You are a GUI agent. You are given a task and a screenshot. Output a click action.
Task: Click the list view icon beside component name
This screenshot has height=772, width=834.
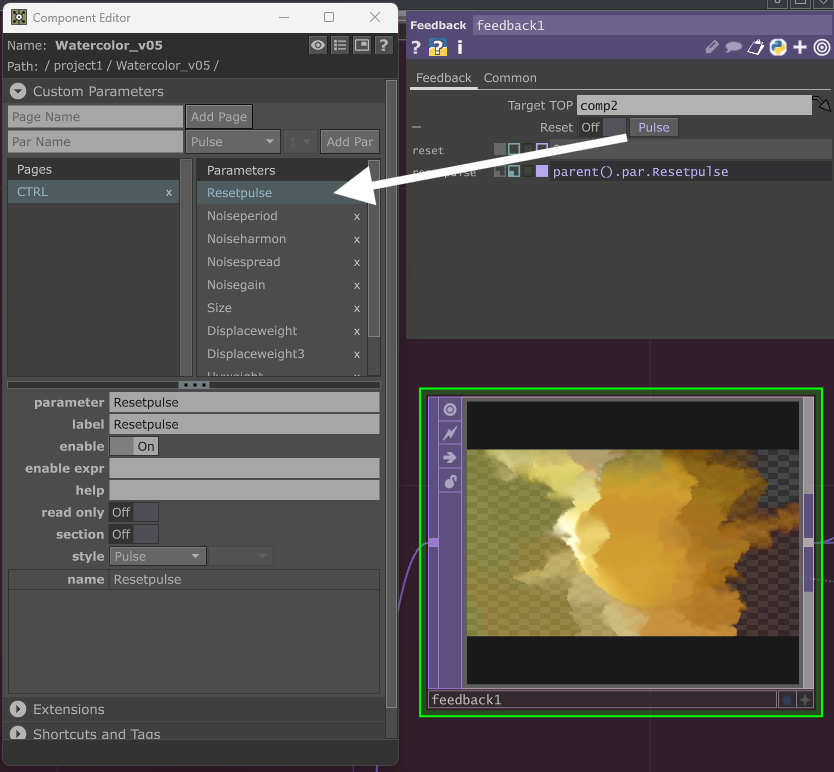click(x=340, y=45)
